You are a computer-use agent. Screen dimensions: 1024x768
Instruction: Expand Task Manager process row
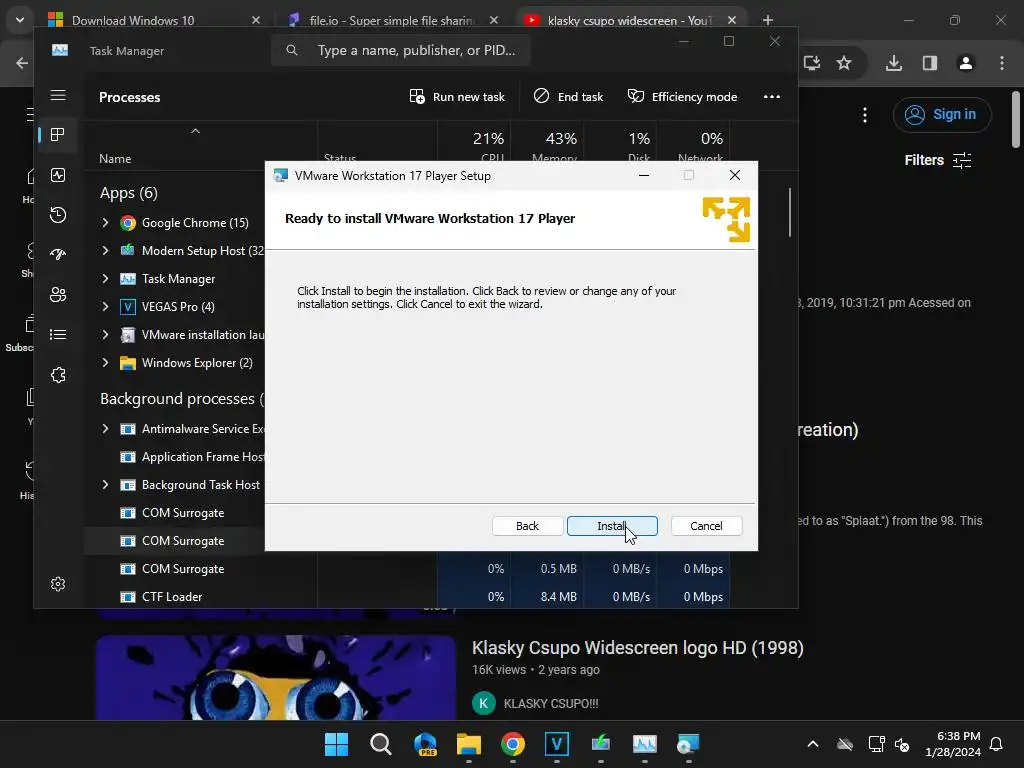click(x=105, y=279)
